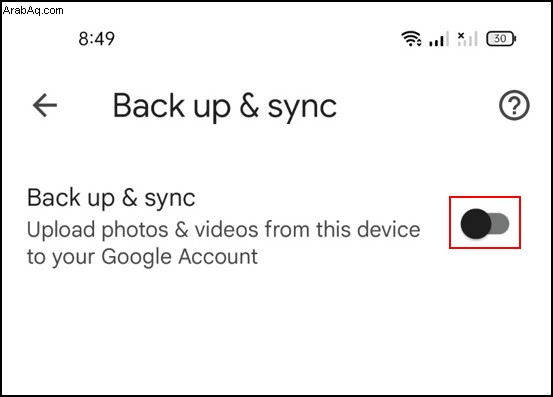Tap the words 'Google Account' in description
The image size is (553, 397).
coord(180,257)
